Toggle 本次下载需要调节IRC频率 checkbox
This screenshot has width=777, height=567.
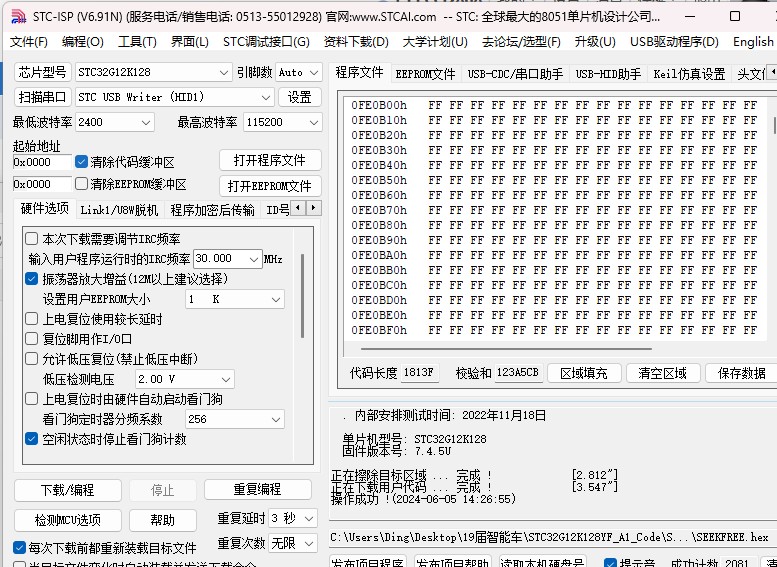32,239
